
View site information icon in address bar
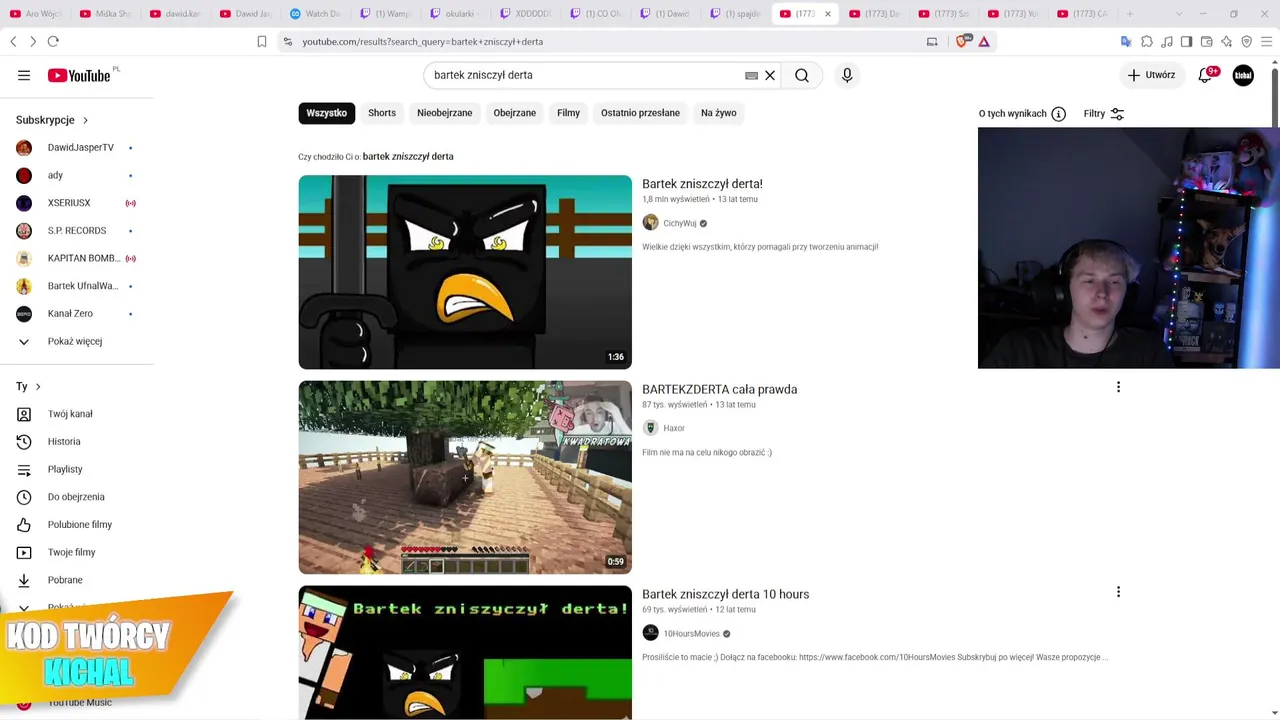(288, 41)
